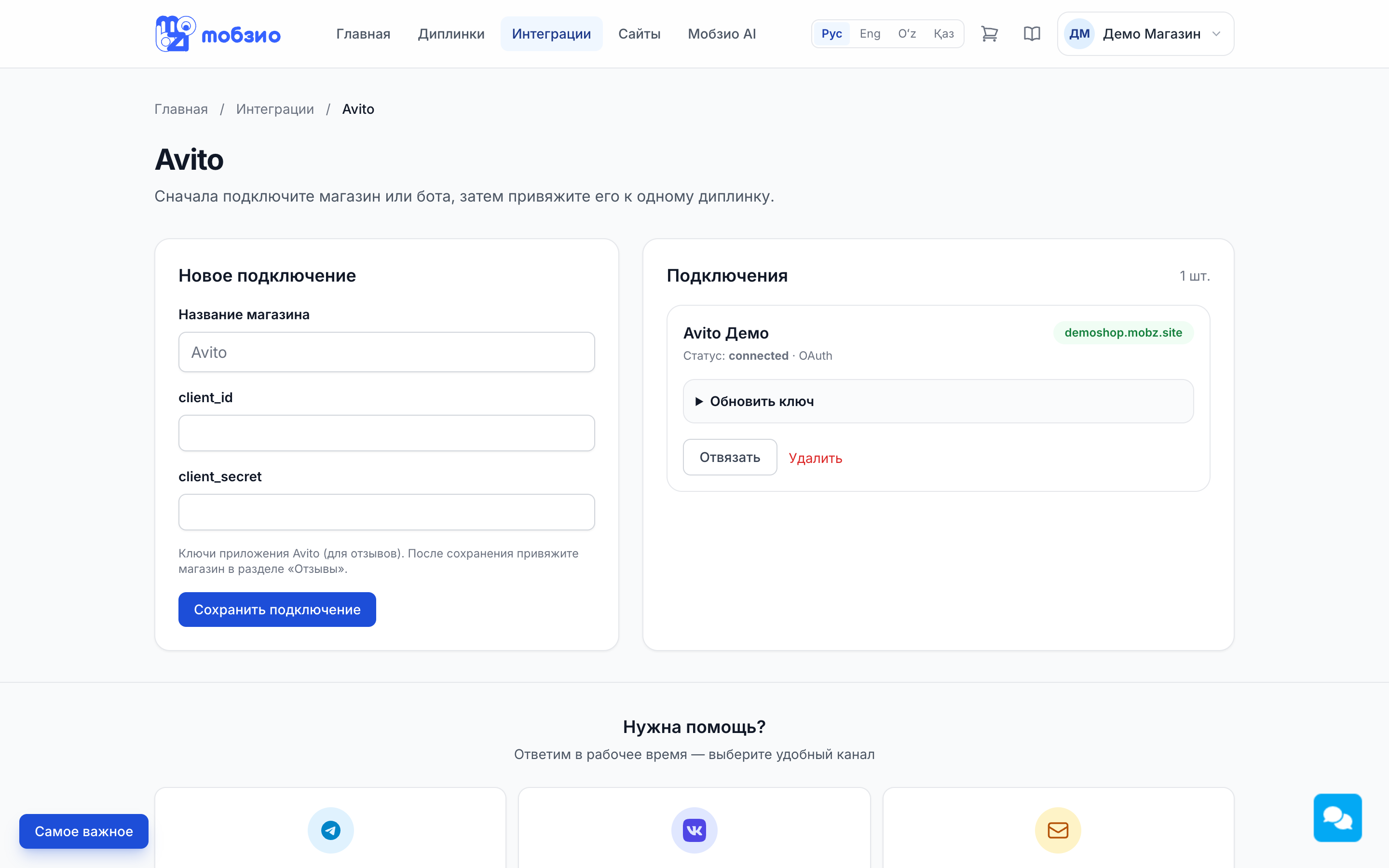Open Интеграции in the top menu
Image resolution: width=1389 pixels, height=868 pixels.
(x=551, y=34)
